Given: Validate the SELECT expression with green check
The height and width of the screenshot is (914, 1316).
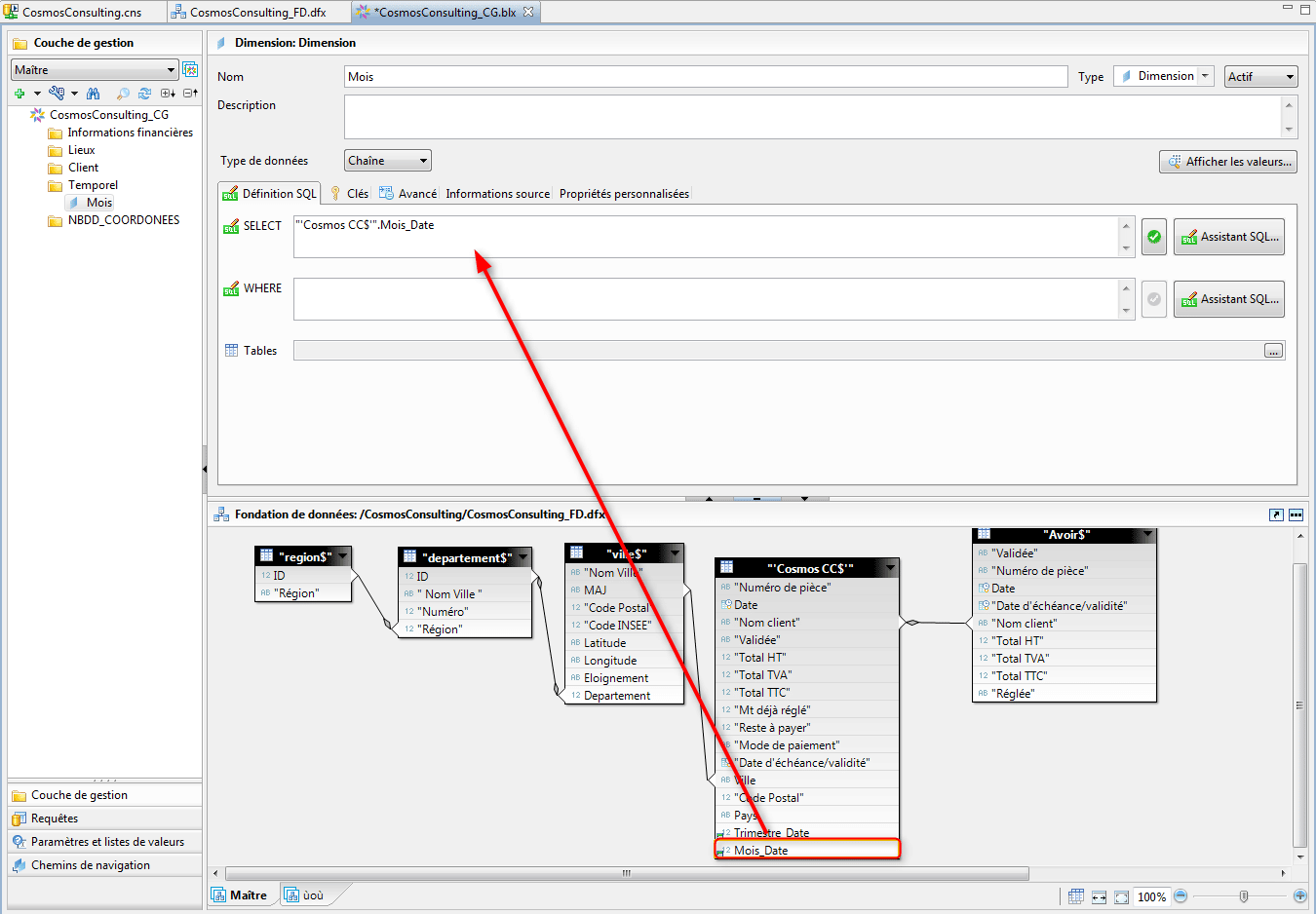Looking at the screenshot, I should [x=1154, y=237].
